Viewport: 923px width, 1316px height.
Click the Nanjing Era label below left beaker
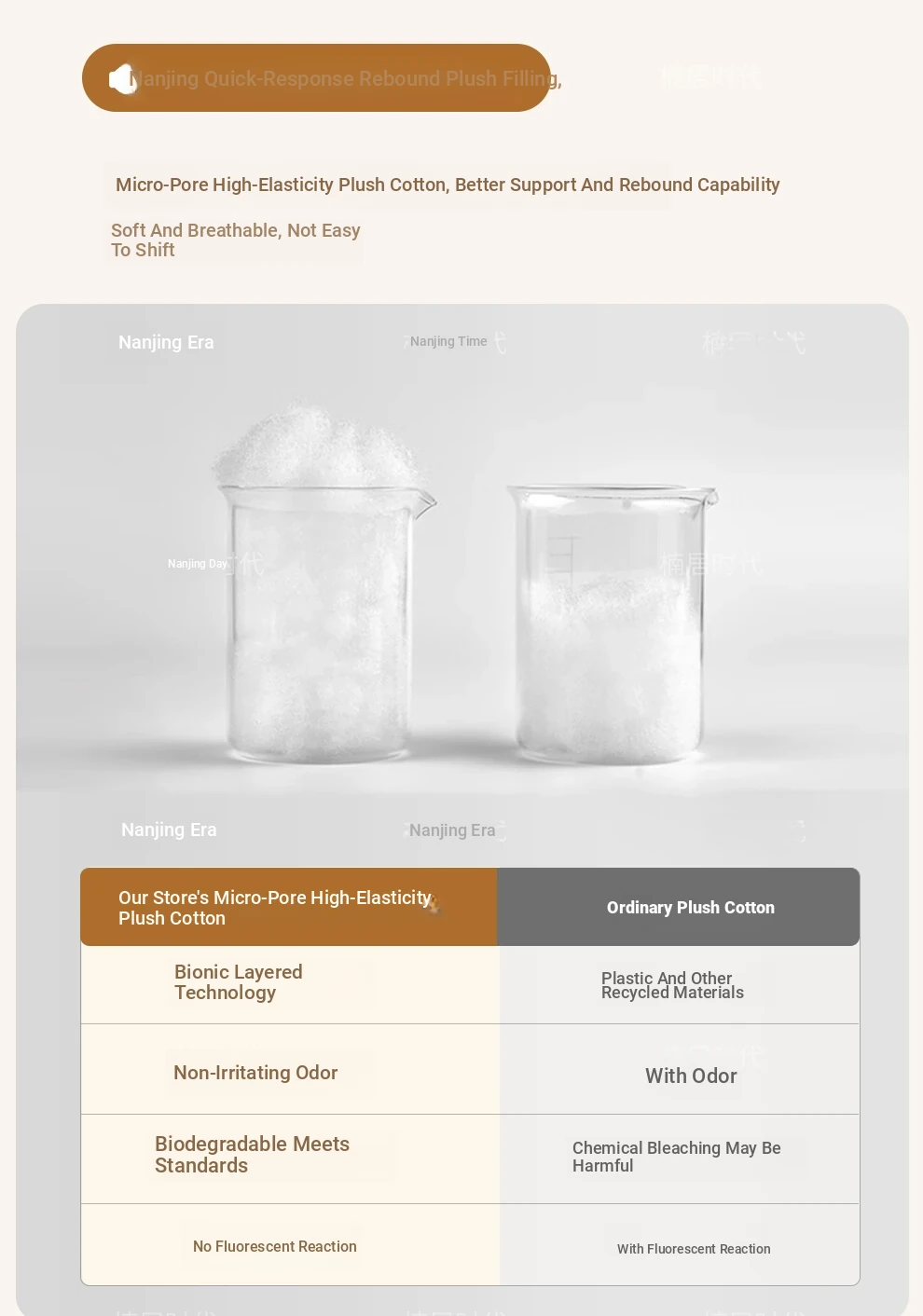click(169, 829)
